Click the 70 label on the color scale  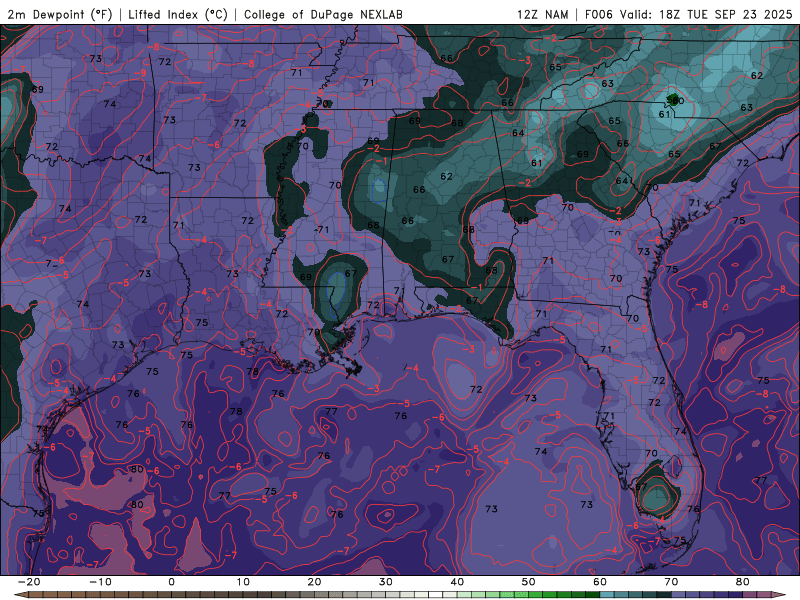671,582
